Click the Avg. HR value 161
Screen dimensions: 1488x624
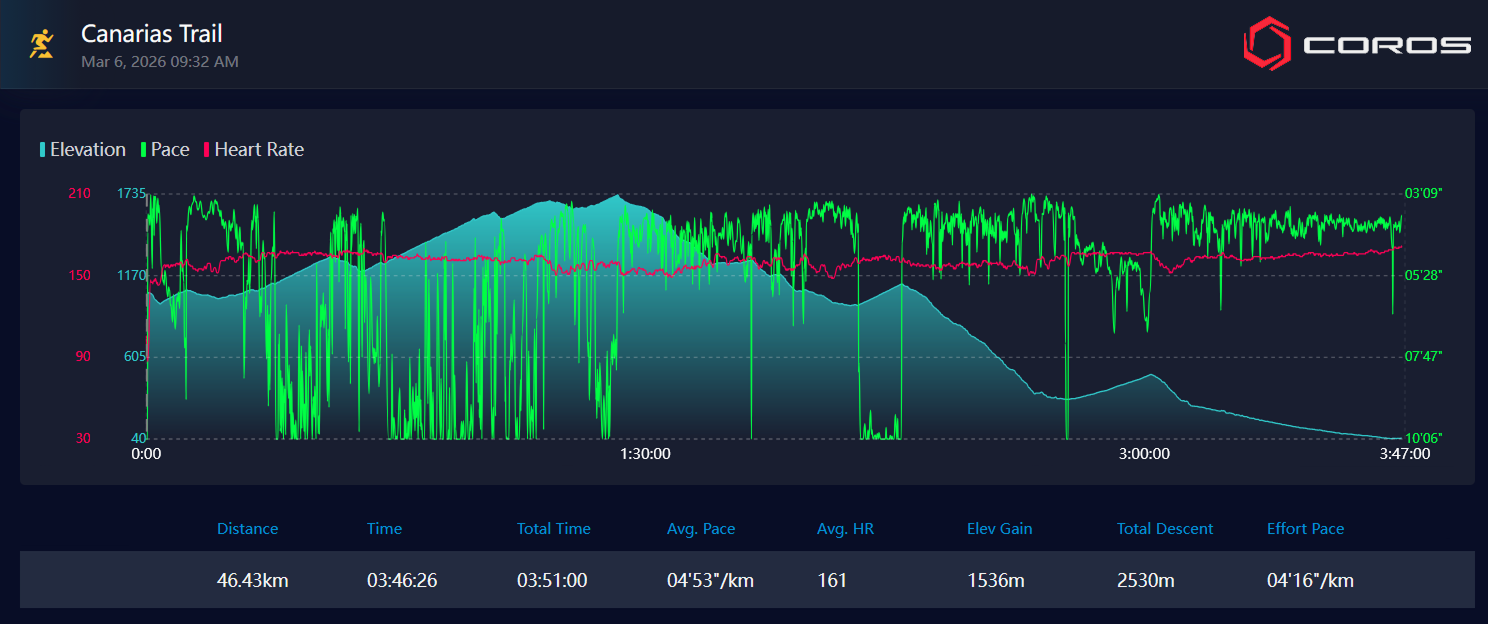point(832,580)
